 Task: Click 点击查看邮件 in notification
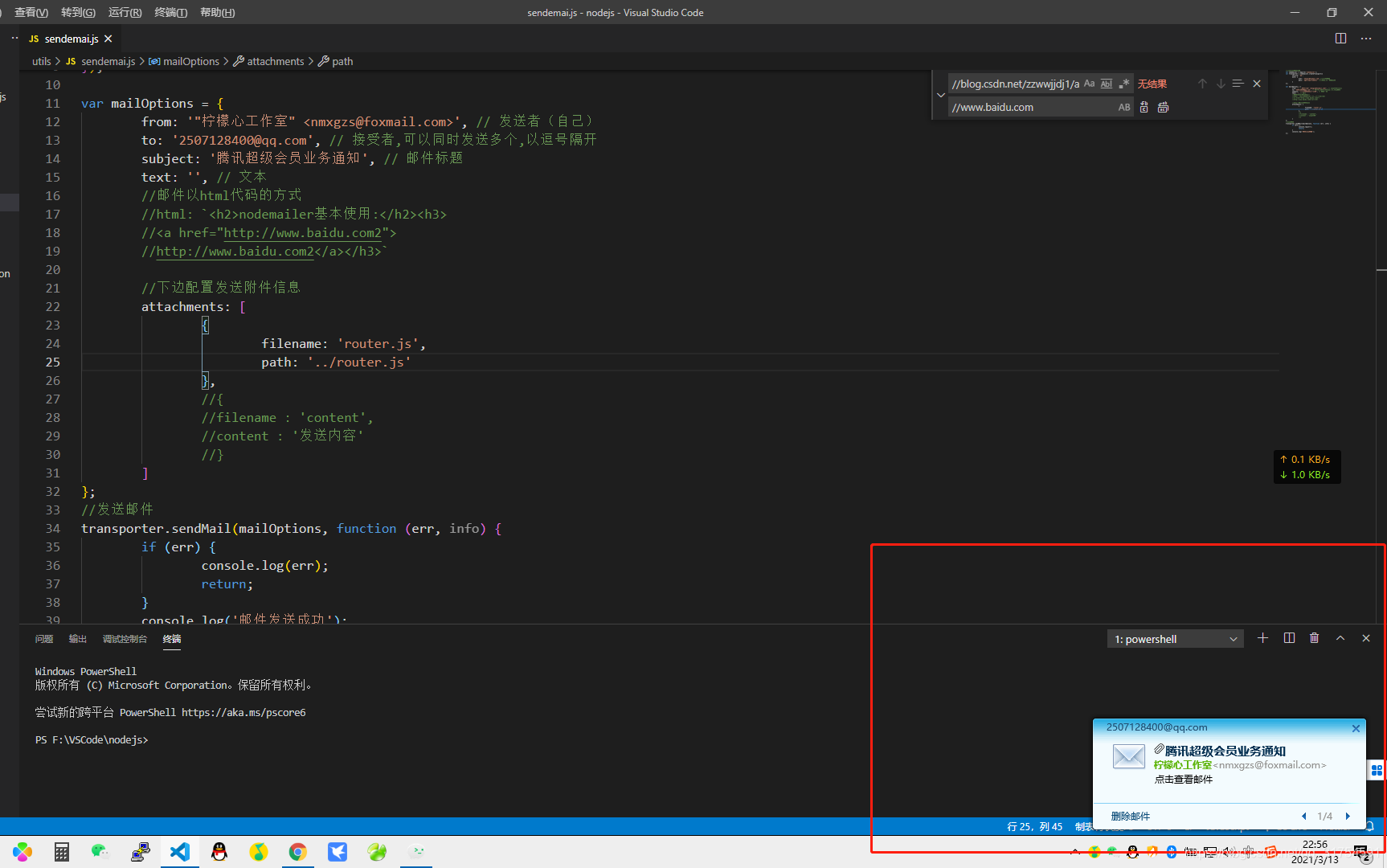pyautogui.click(x=1184, y=780)
